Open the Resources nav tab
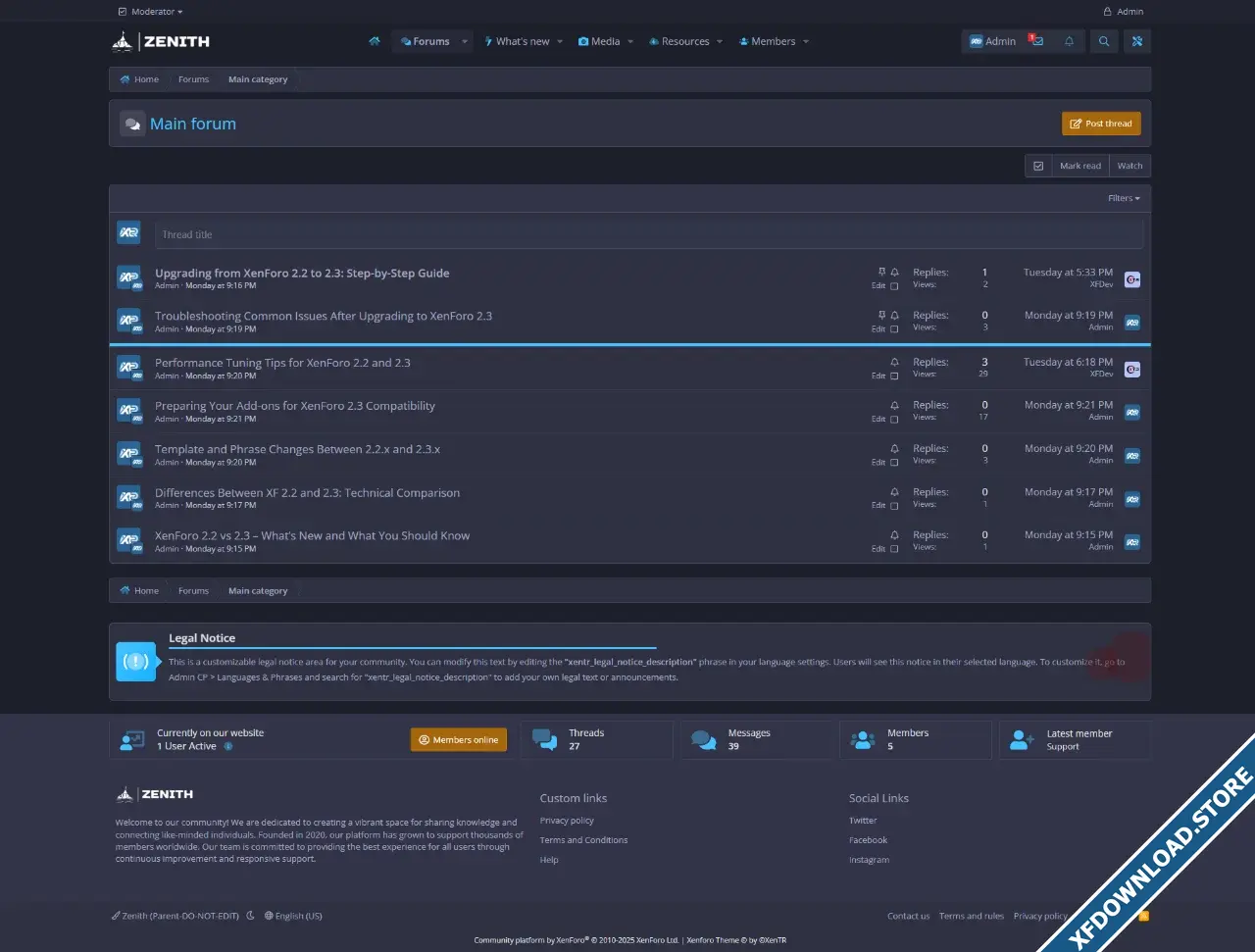 click(x=678, y=41)
